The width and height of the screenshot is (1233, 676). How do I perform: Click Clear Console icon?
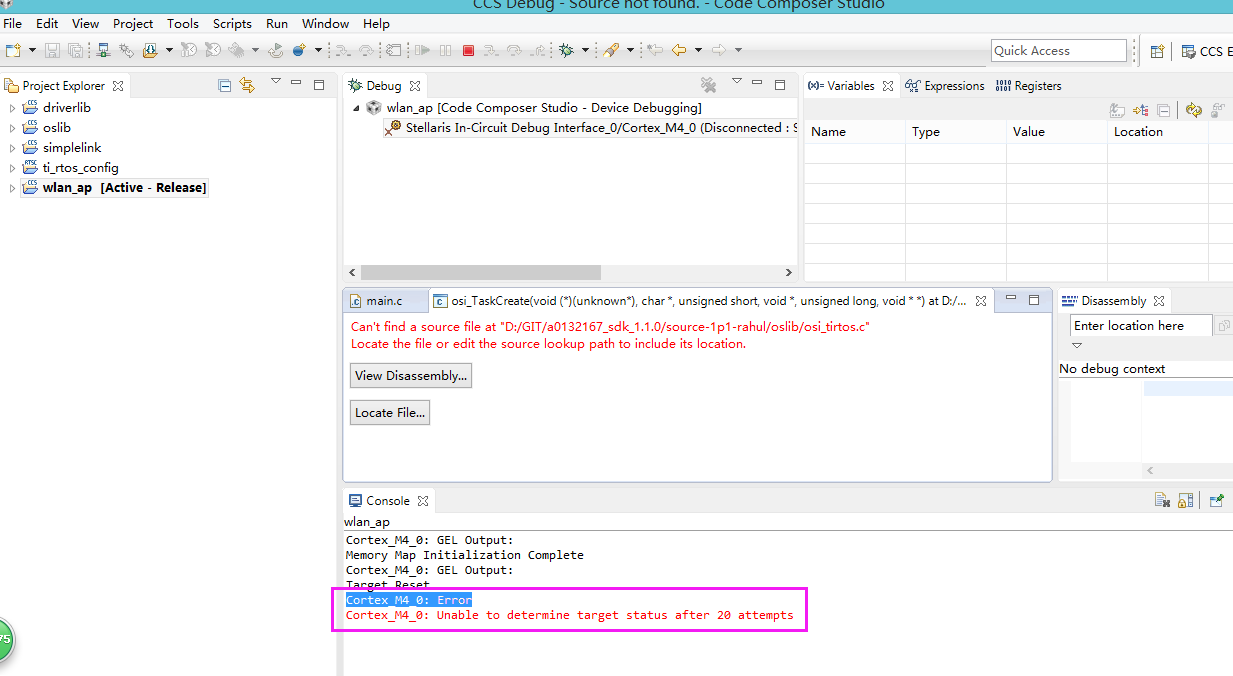[x=1162, y=501]
